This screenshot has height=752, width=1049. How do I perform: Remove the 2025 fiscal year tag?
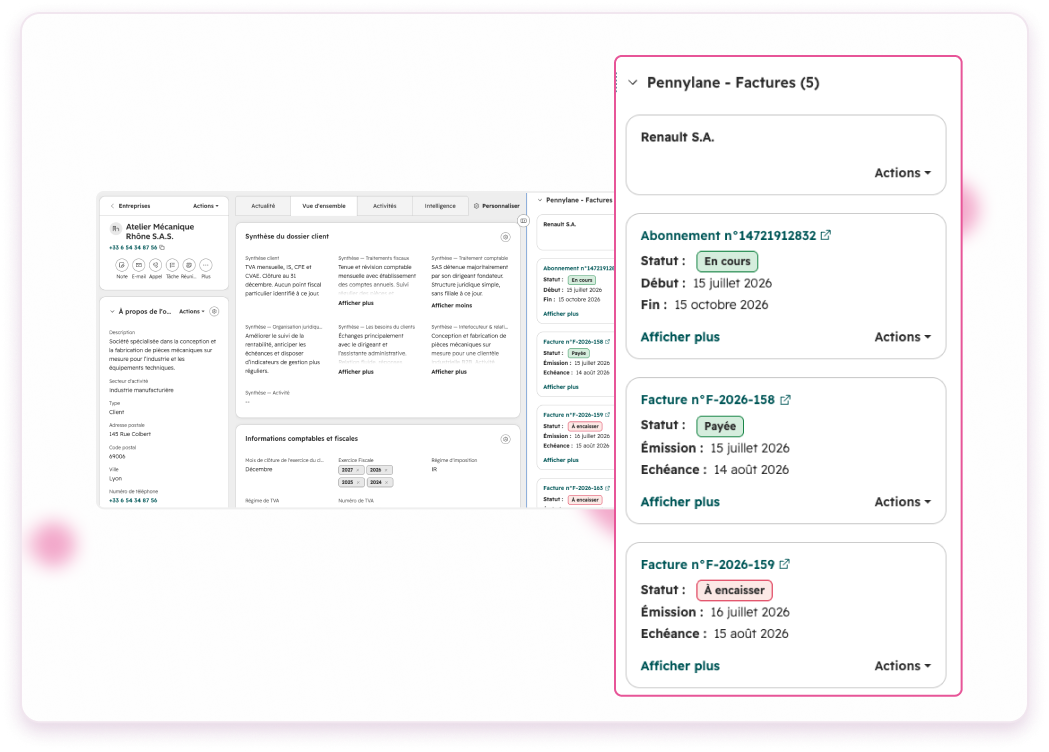358,482
